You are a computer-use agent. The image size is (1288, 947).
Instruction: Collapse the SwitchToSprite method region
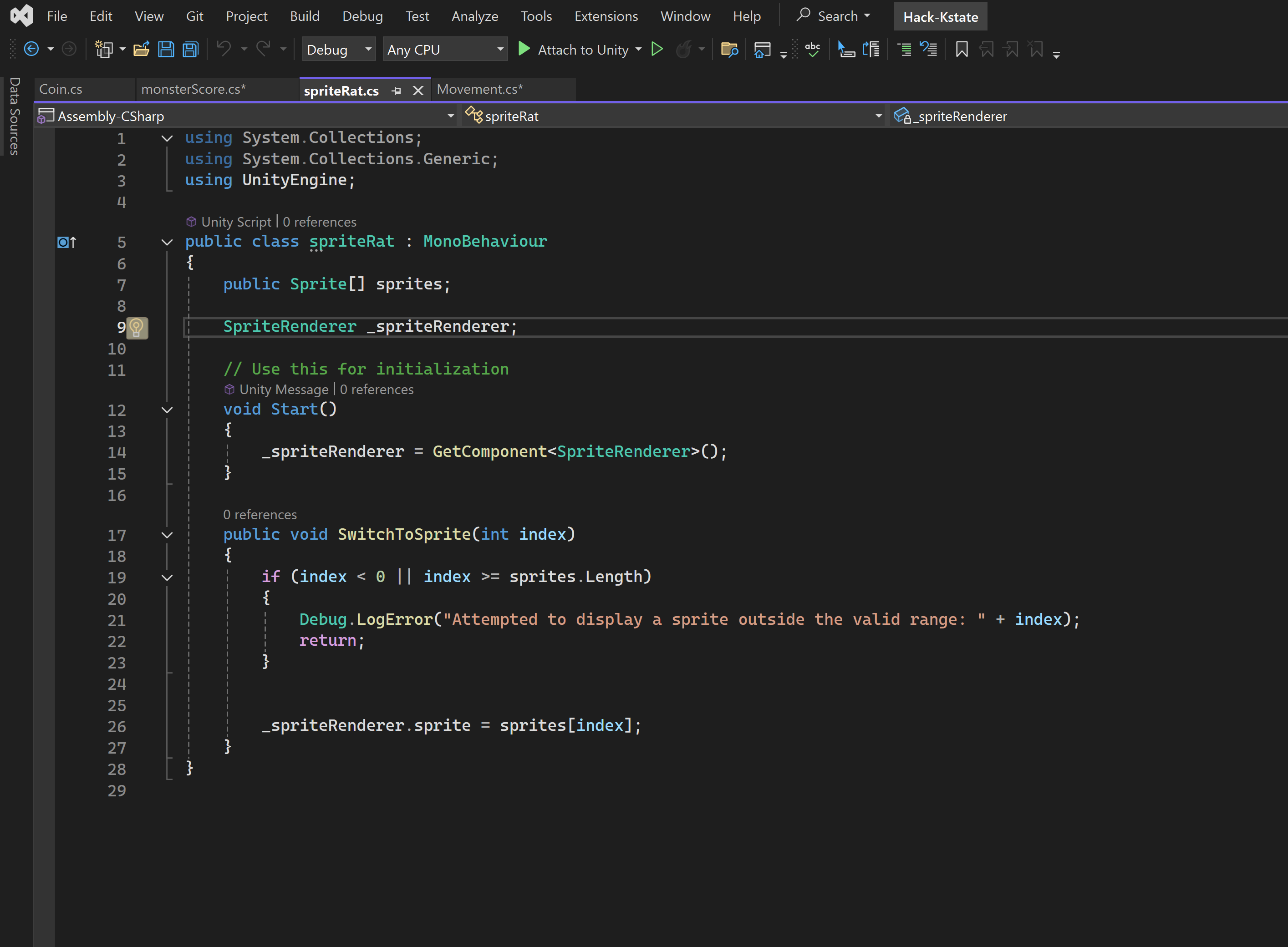(x=167, y=535)
